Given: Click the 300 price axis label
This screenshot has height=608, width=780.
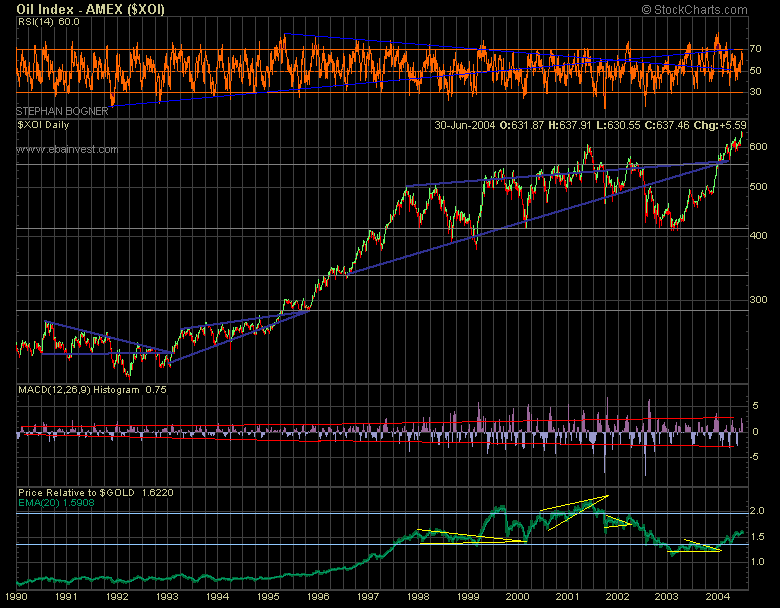Looking at the screenshot, I should pyautogui.click(x=759, y=300).
